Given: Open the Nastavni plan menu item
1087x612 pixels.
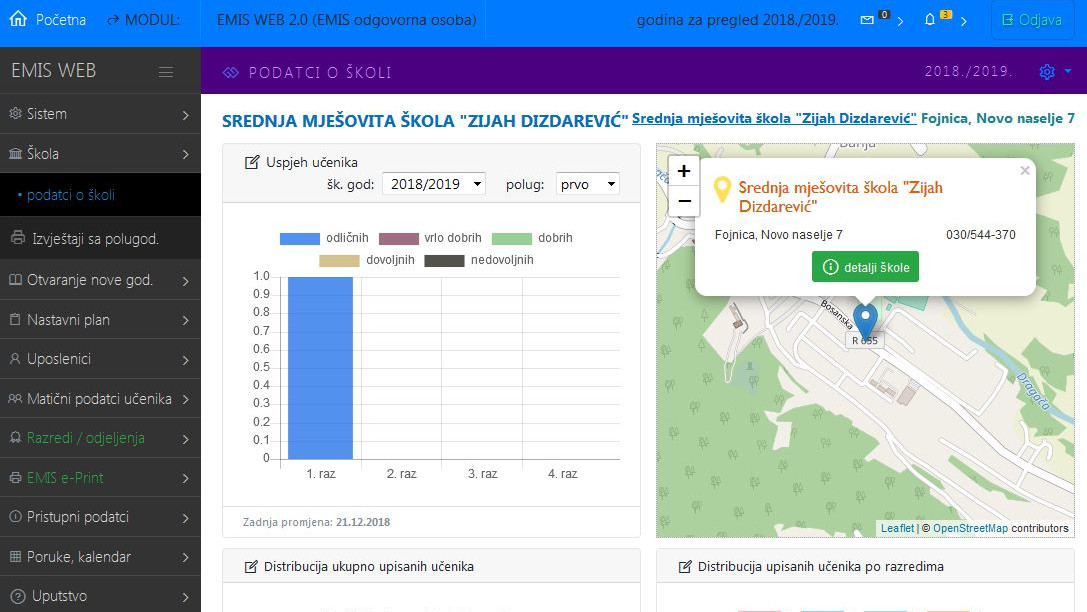Looking at the screenshot, I should click(x=101, y=320).
